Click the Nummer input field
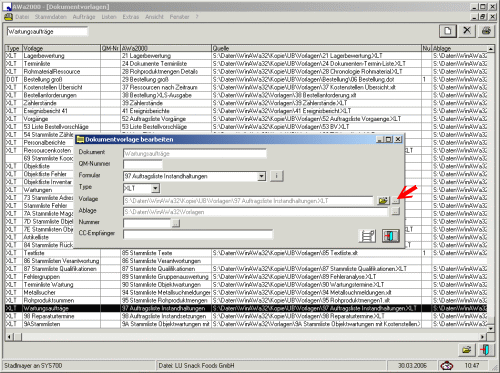The height and width of the screenshot is (373, 500). 147,223
